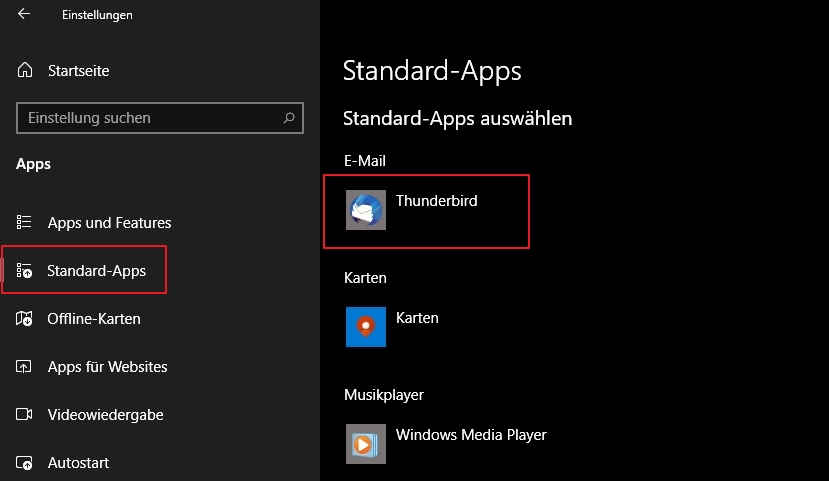This screenshot has width=829, height=481.
Task: Click the Thunderbird app icon
Action: click(x=365, y=211)
